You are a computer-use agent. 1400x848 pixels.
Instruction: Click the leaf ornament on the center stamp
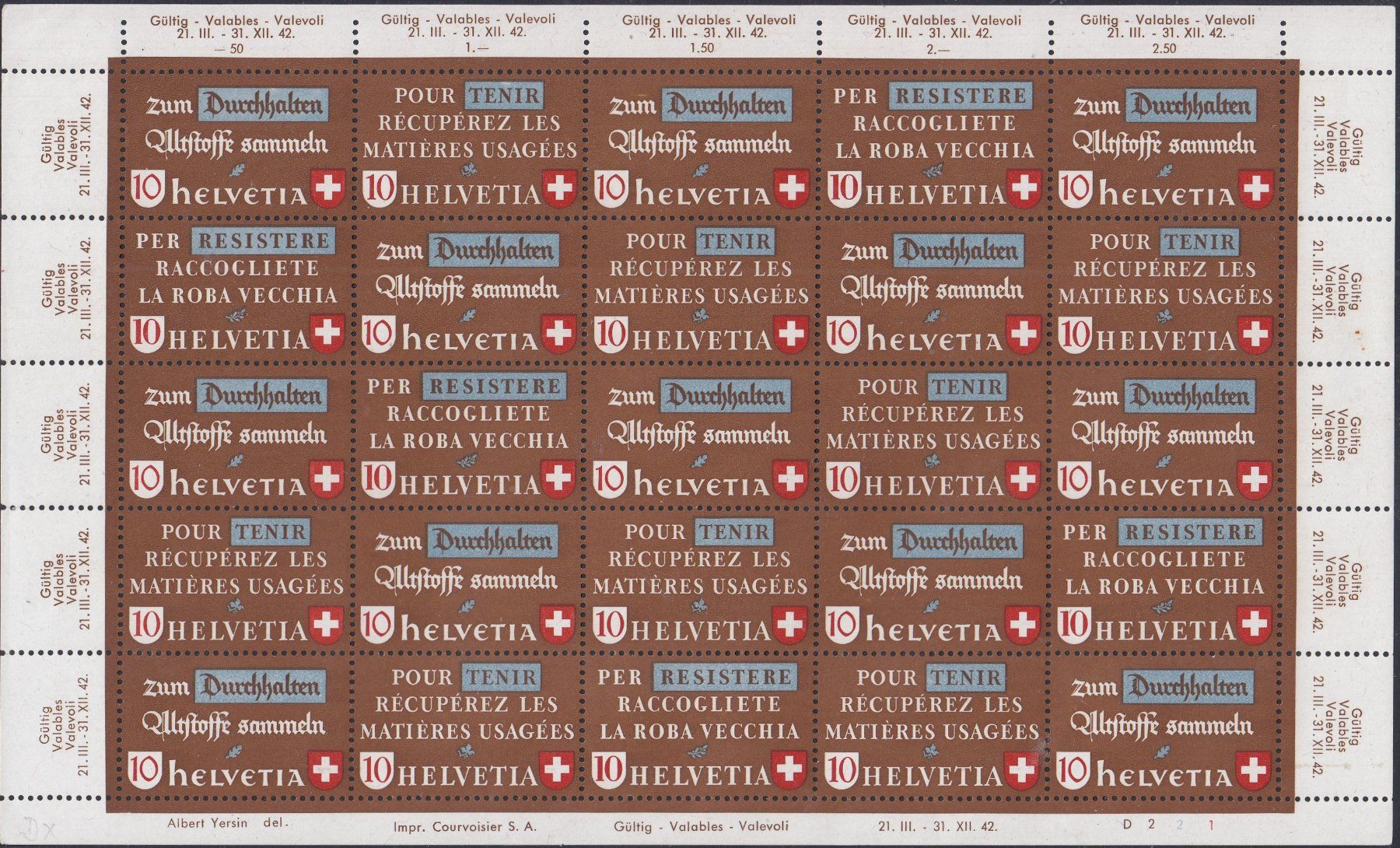coord(698,461)
